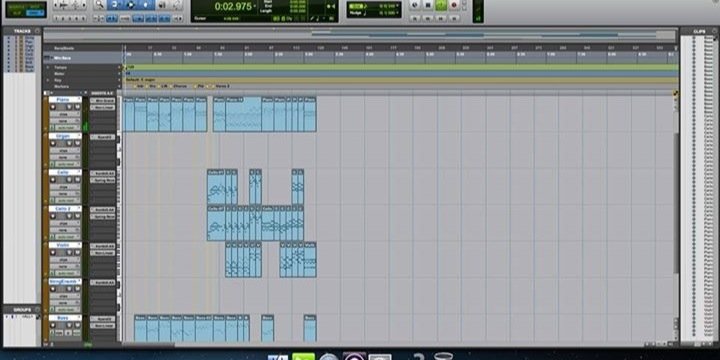Open second insert on Cello track
The image size is (720, 360).
(102, 180)
